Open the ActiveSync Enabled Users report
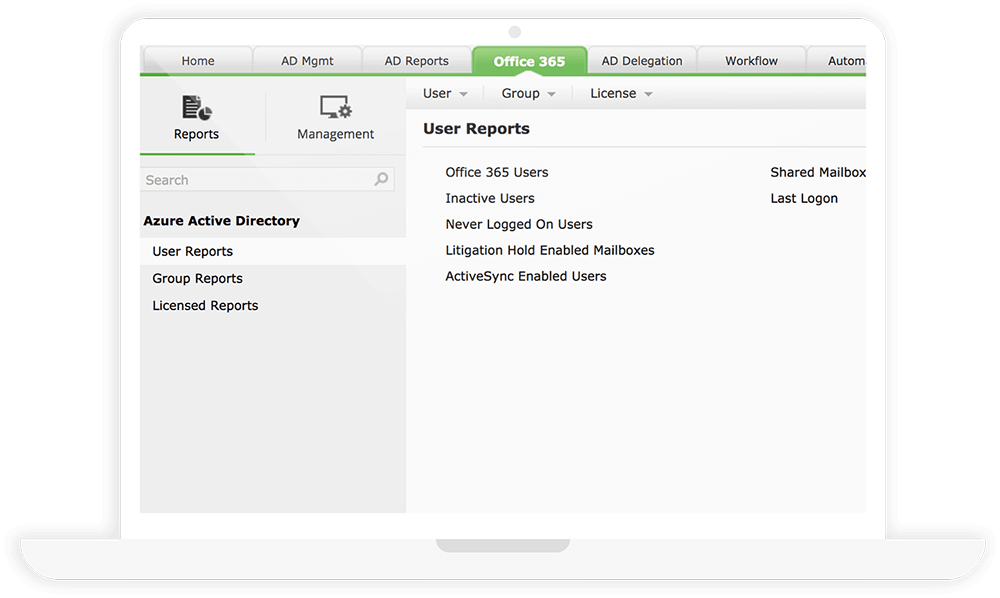 coord(526,276)
